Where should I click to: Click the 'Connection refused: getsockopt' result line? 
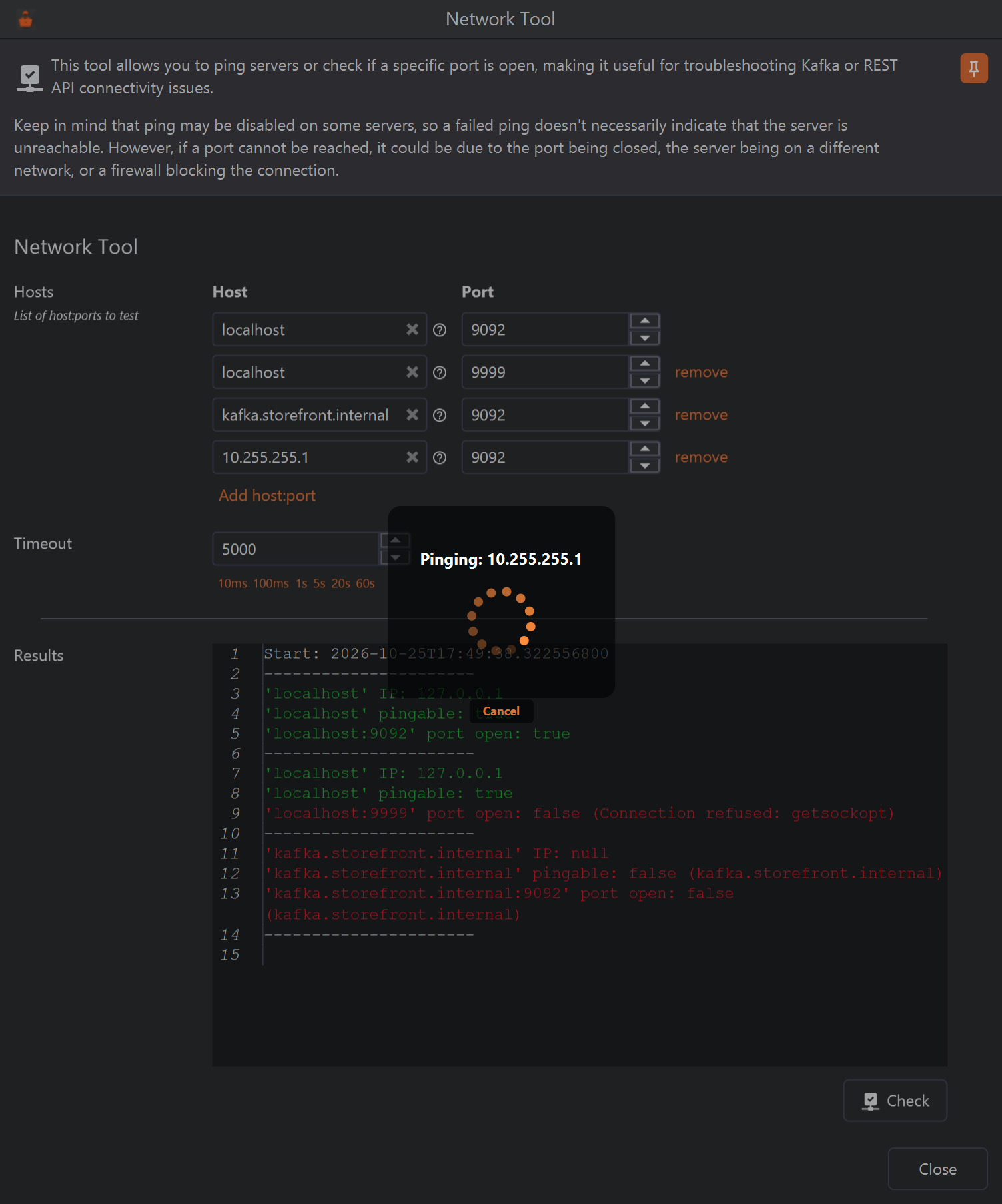(580, 814)
